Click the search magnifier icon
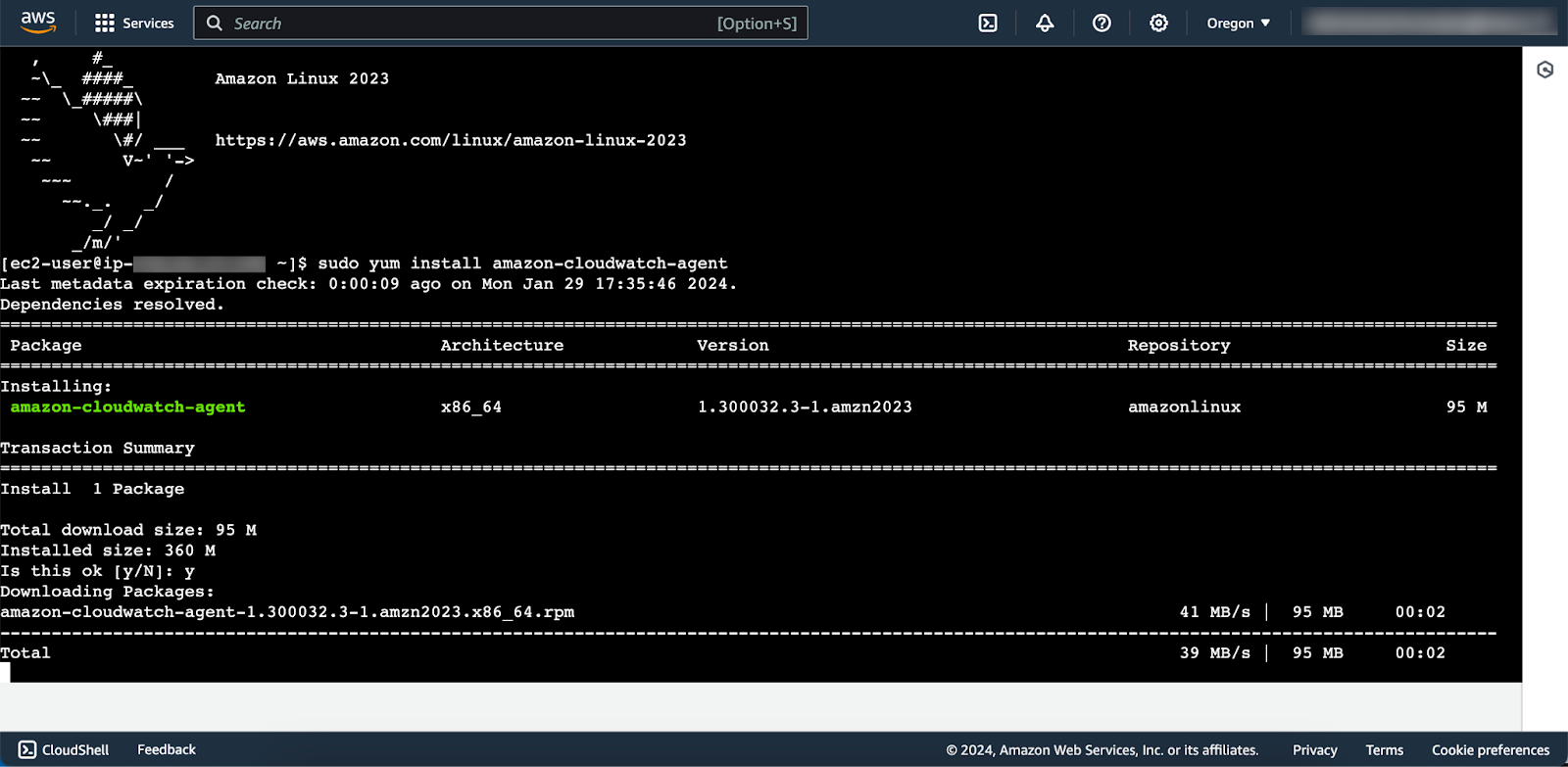Viewport: 1568px width, 767px height. tap(215, 23)
